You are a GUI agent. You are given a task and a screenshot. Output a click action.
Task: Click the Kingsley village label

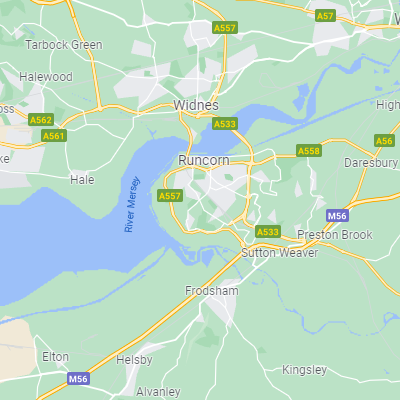tap(304, 370)
